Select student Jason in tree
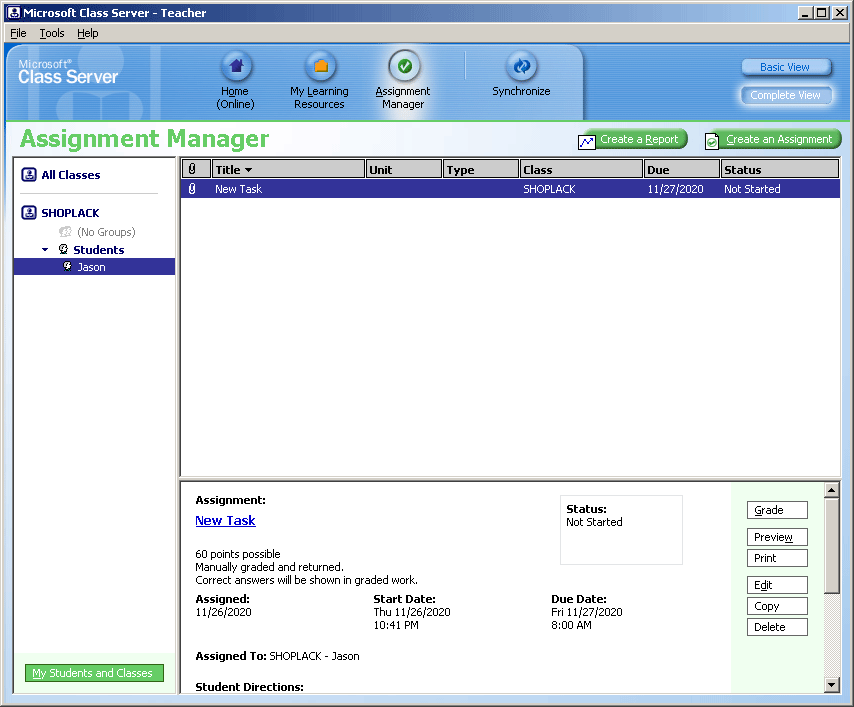This screenshot has height=707, width=854. coord(92,267)
